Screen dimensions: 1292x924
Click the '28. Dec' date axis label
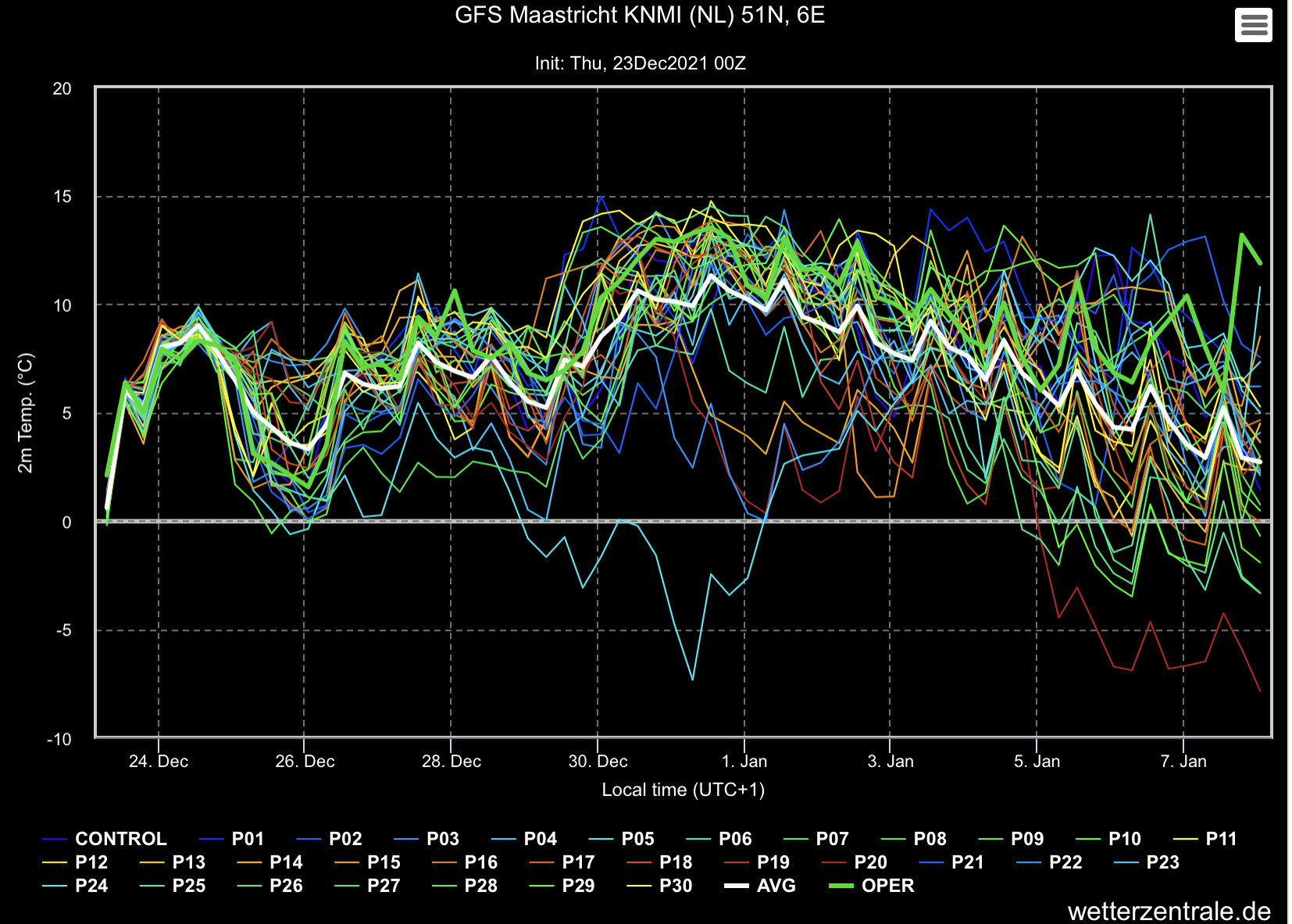[x=451, y=762]
